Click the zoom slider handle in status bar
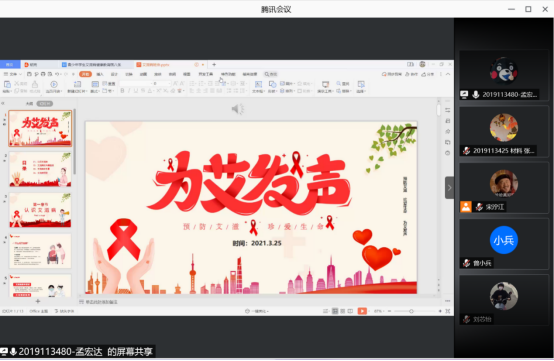The image size is (554, 361). coord(411,311)
